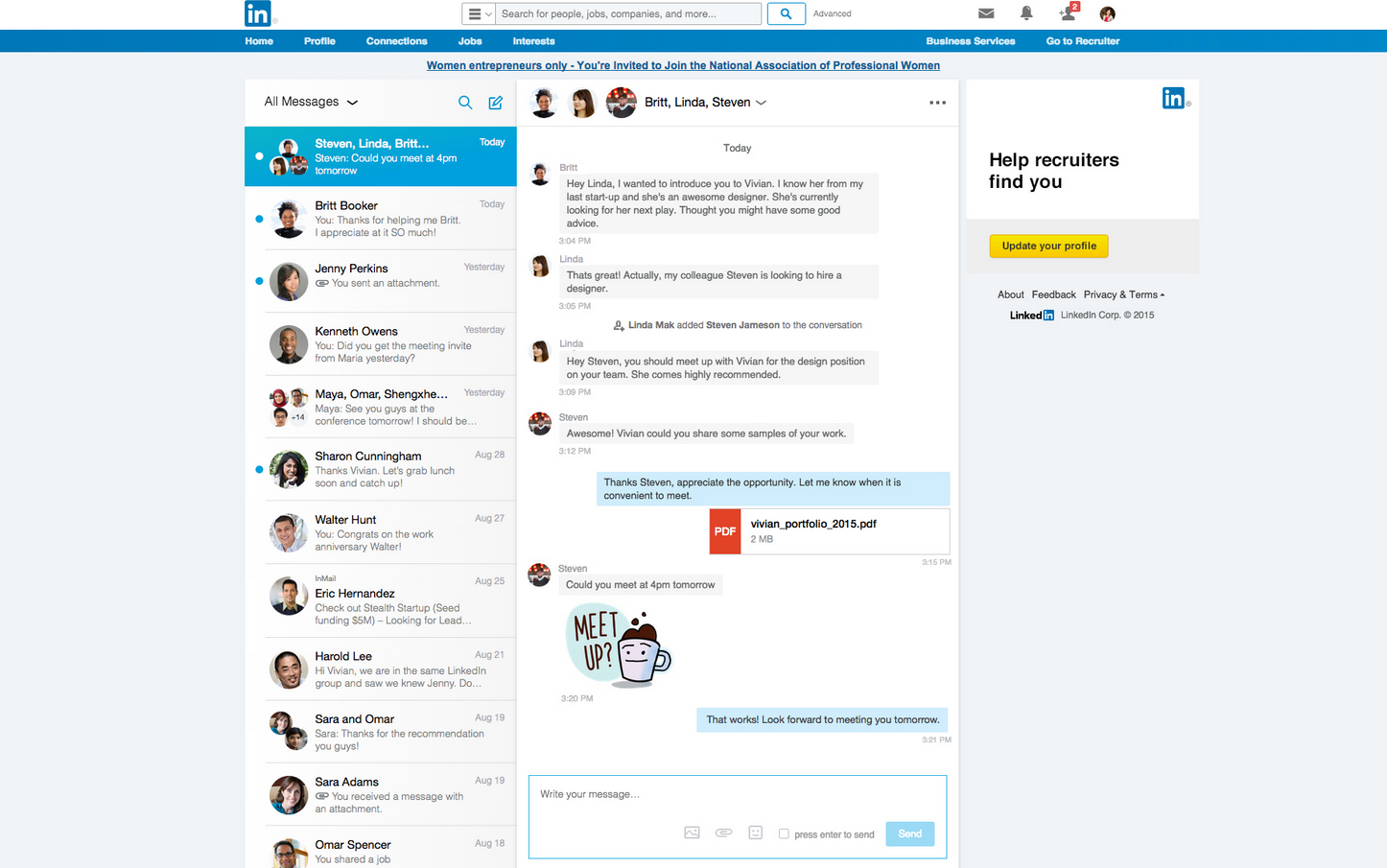Screen dimensions: 1387x868
Task: Open the Omar Spencer conversation
Action: point(381,848)
